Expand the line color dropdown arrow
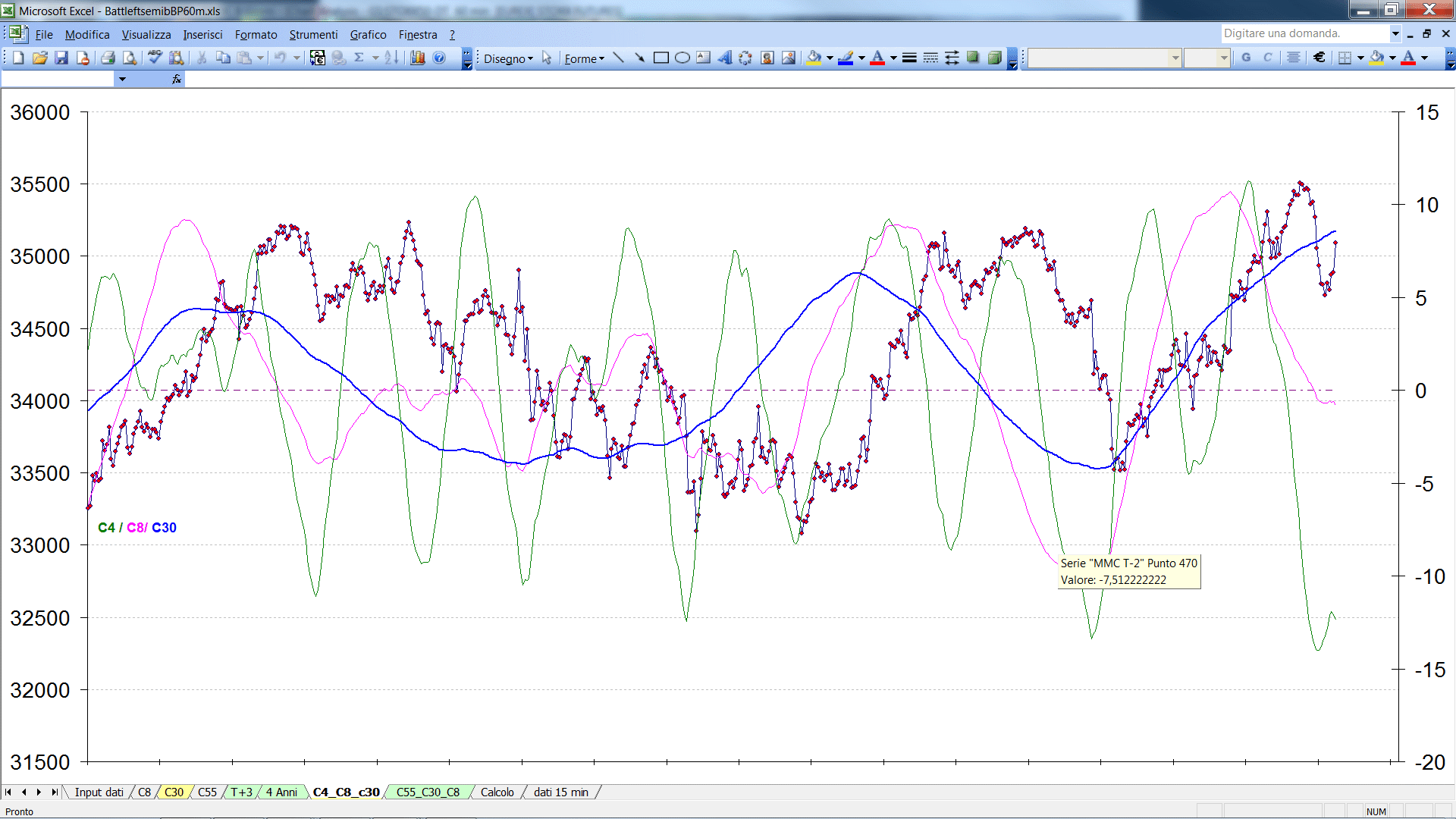Image resolution: width=1456 pixels, height=819 pixels. pyautogui.click(x=861, y=58)
